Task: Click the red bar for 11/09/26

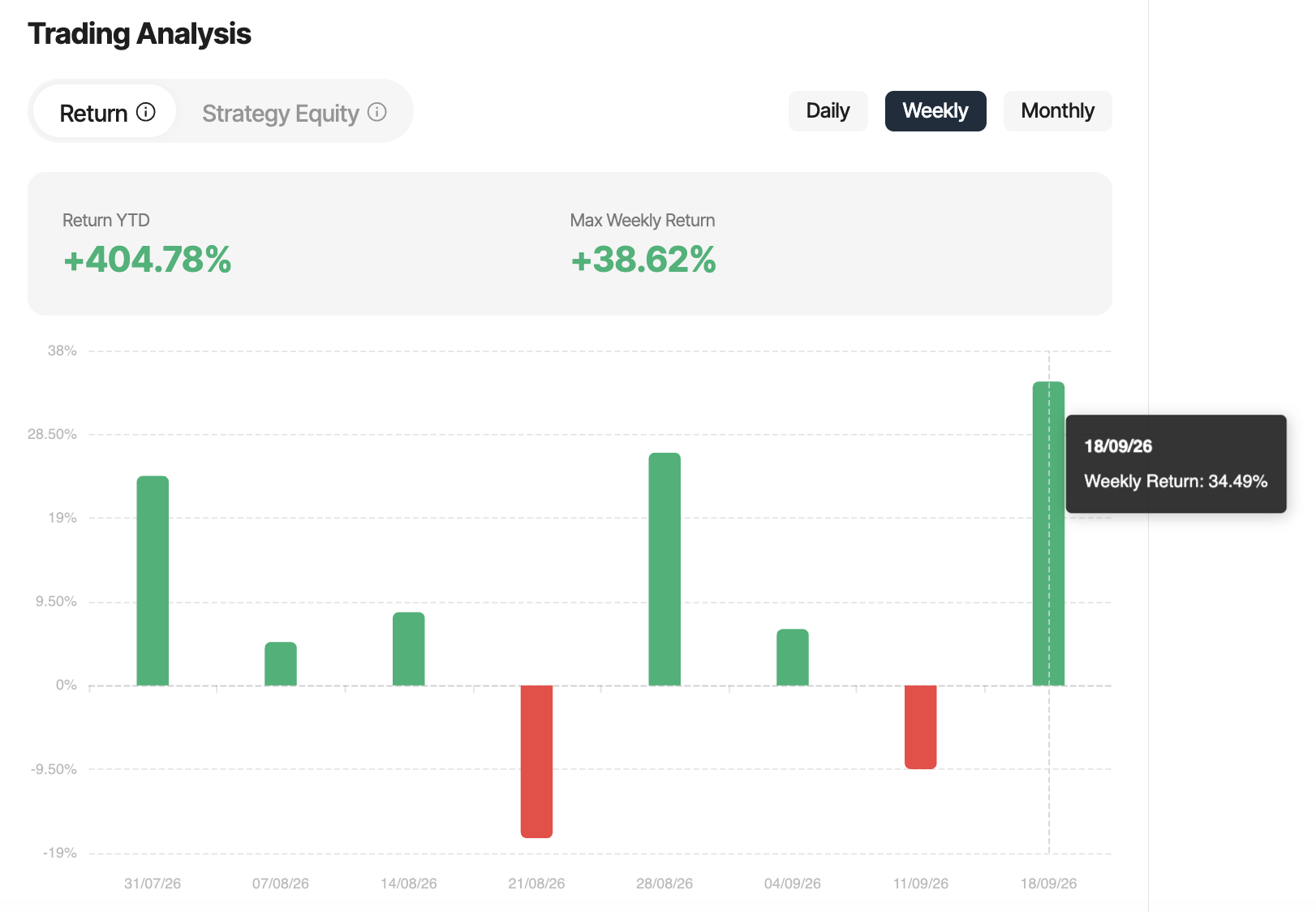Action: 921,727
